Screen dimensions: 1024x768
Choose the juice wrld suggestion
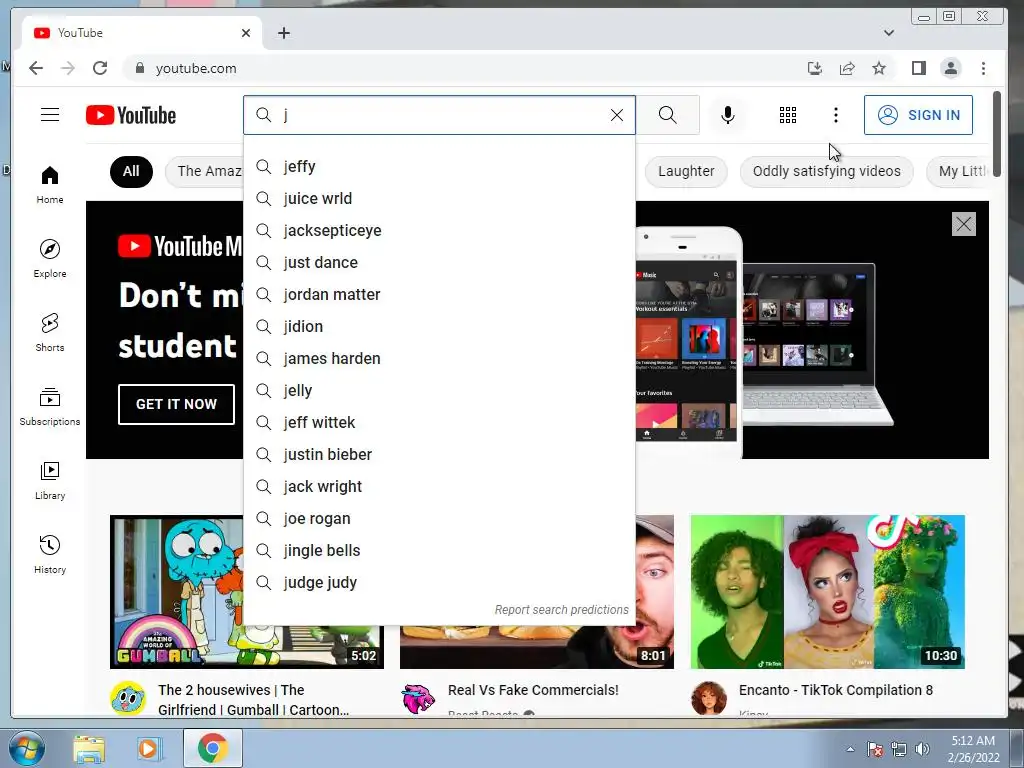click(x=439, y=199)
